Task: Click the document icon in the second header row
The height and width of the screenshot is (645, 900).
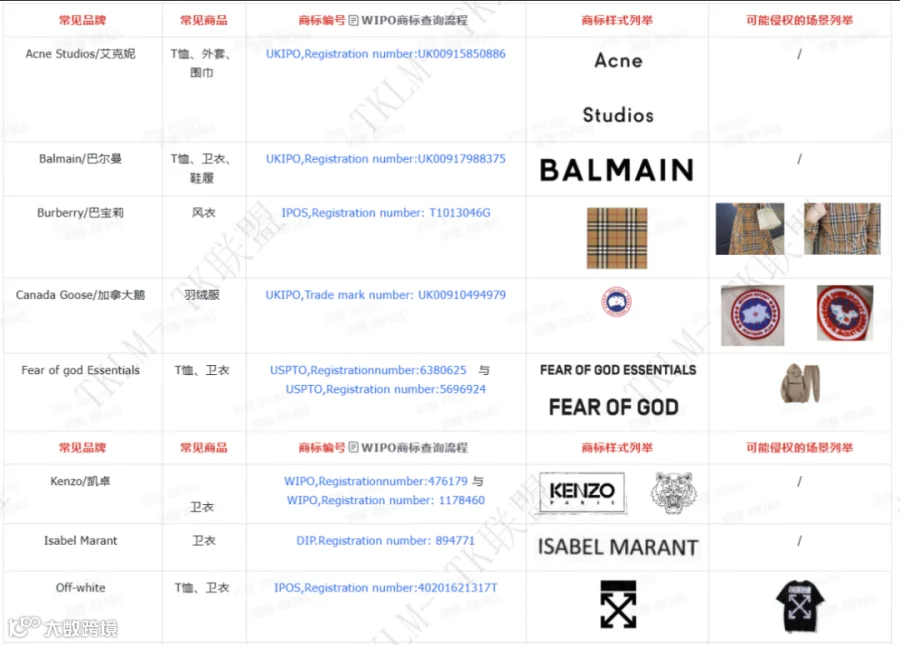Action: pyautogui.click(x=354, y=448)
